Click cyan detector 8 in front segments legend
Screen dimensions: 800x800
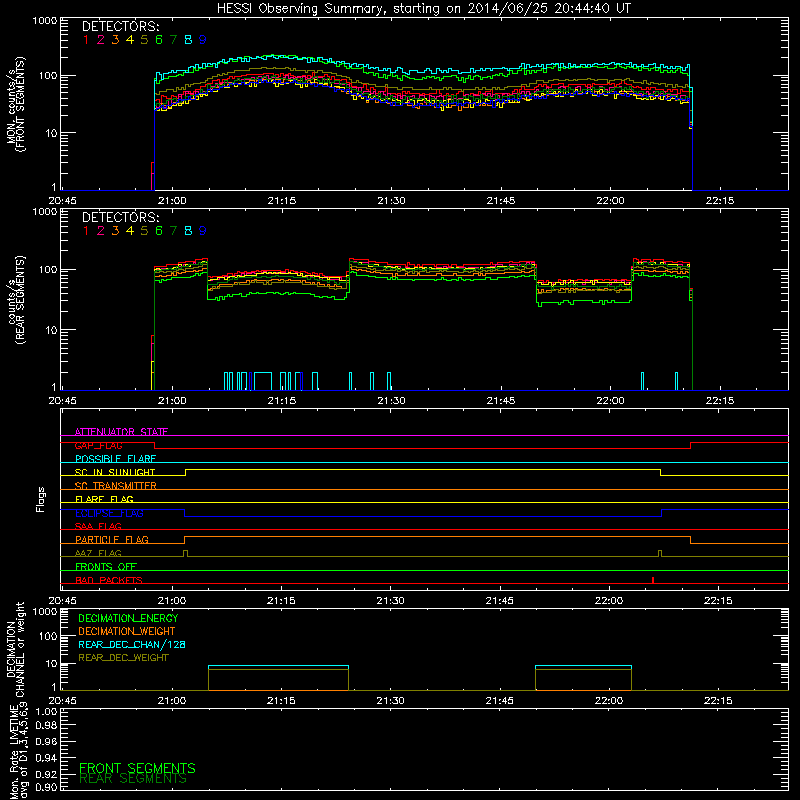(x=188, y=39)
